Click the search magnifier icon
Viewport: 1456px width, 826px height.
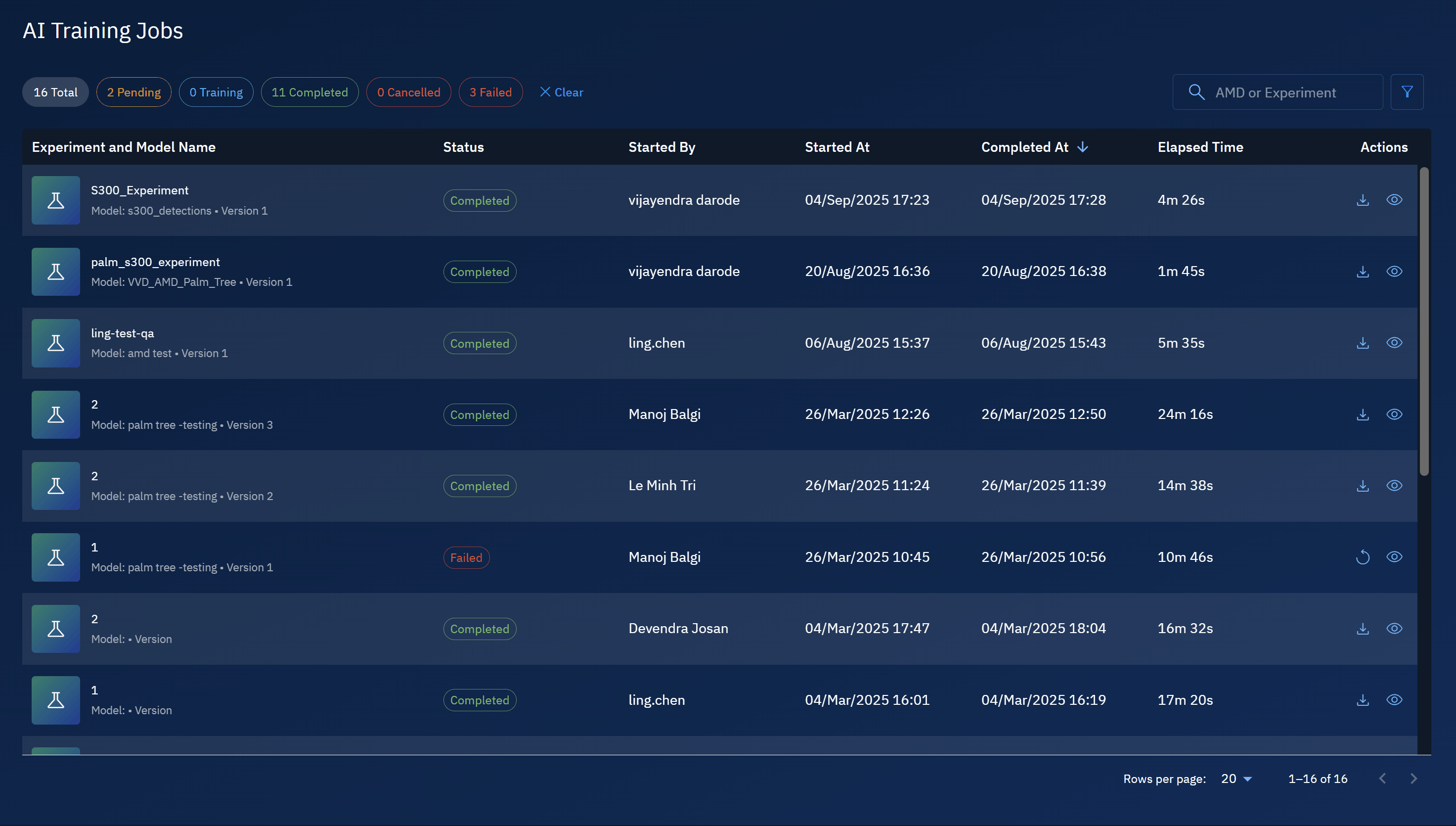click(x=1196, y=92)
